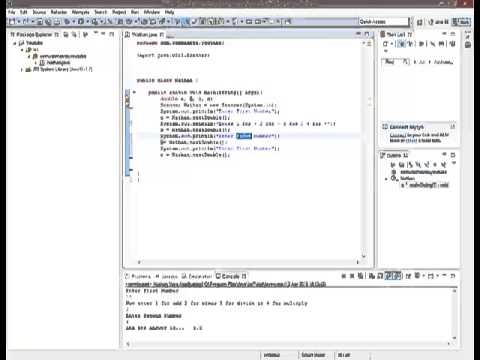Click Remove All Terminated Launches icon

(360, 276)
